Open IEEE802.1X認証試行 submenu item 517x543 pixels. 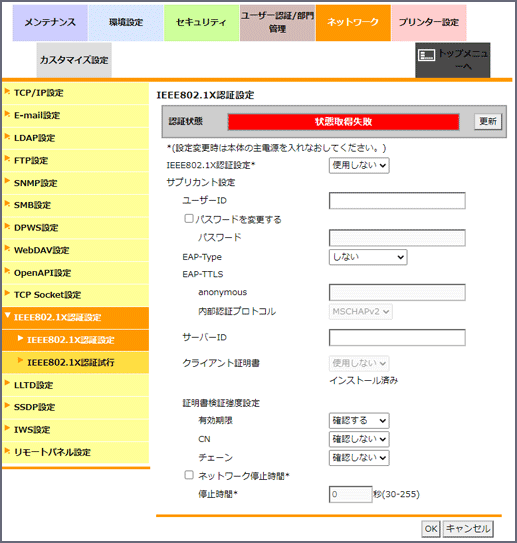pos(75,363)
